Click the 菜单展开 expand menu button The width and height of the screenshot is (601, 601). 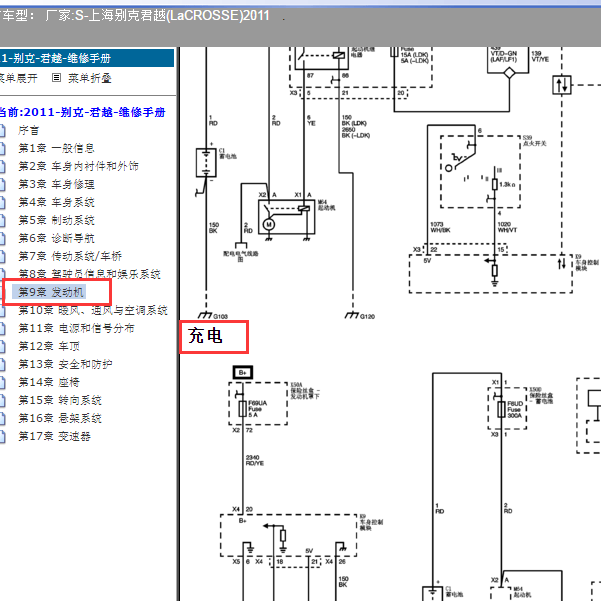click(18, 79)
